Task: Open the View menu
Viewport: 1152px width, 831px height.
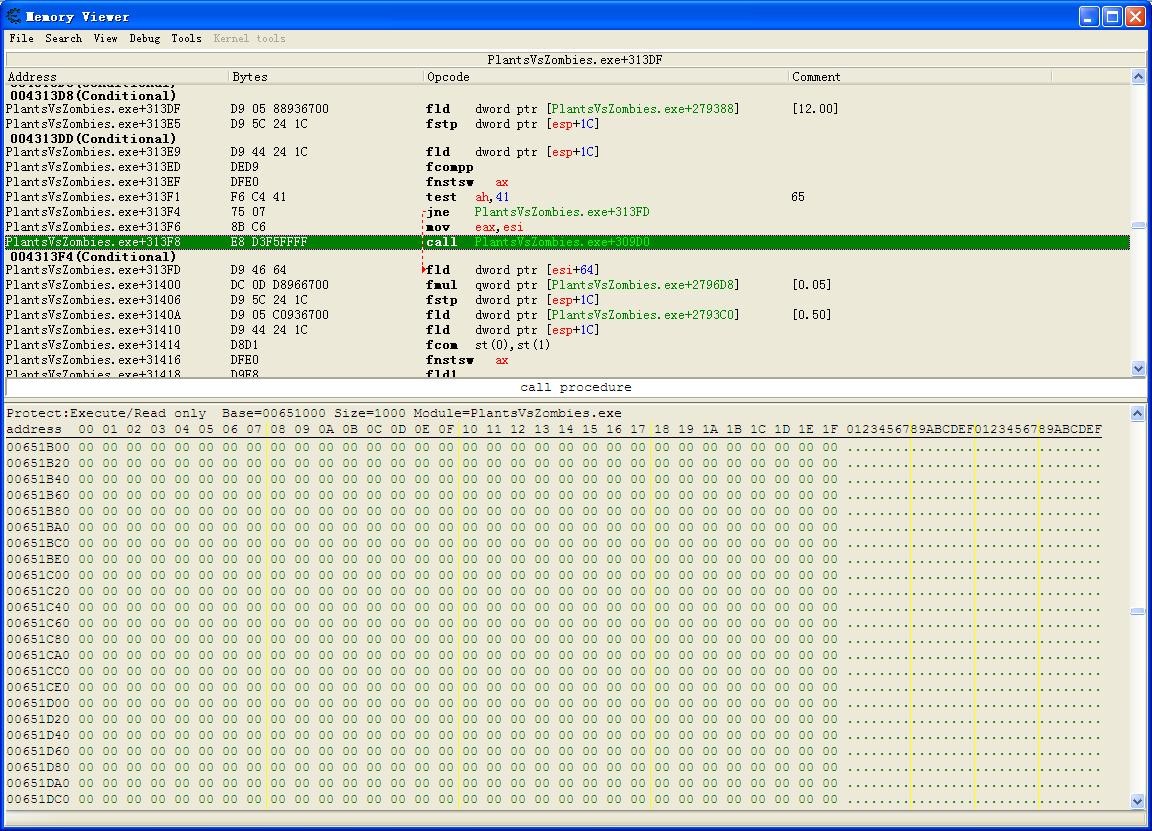Action: [x=105, y=38]
